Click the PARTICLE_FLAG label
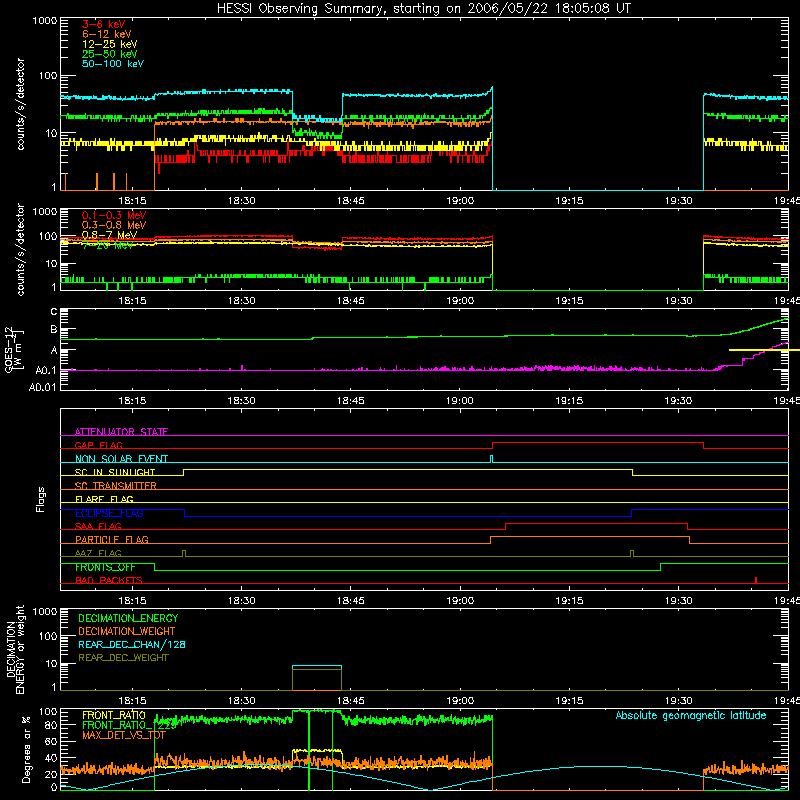The image size is (800, 800). click(112, 539)
